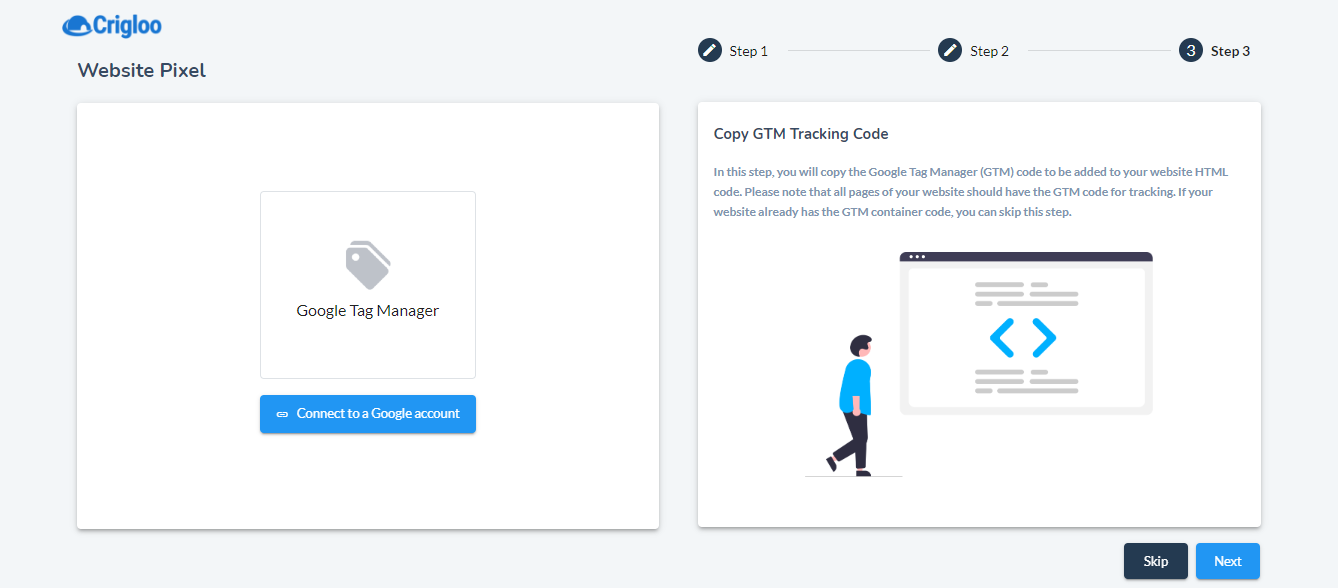The width and height of the screenshot is (1338, 588).
Task: Click the Step 3 number circle
Action: click(x=1191, y=50)
